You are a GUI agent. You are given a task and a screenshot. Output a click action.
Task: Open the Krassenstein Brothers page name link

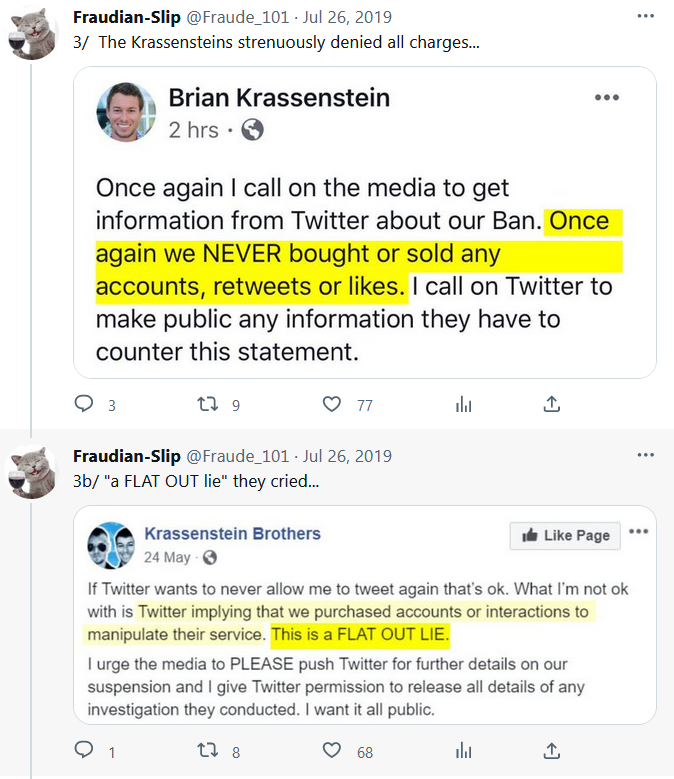(233, 533)
